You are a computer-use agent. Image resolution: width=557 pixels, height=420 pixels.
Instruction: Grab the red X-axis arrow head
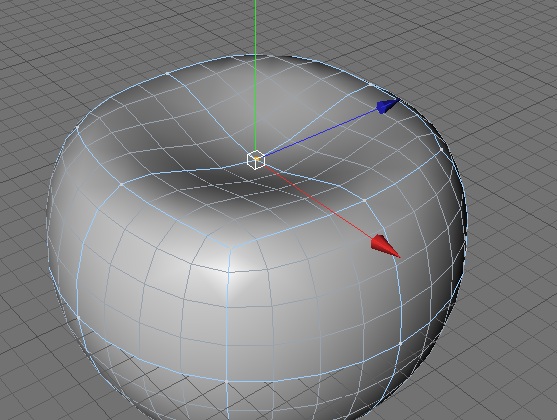coord(385,246)
